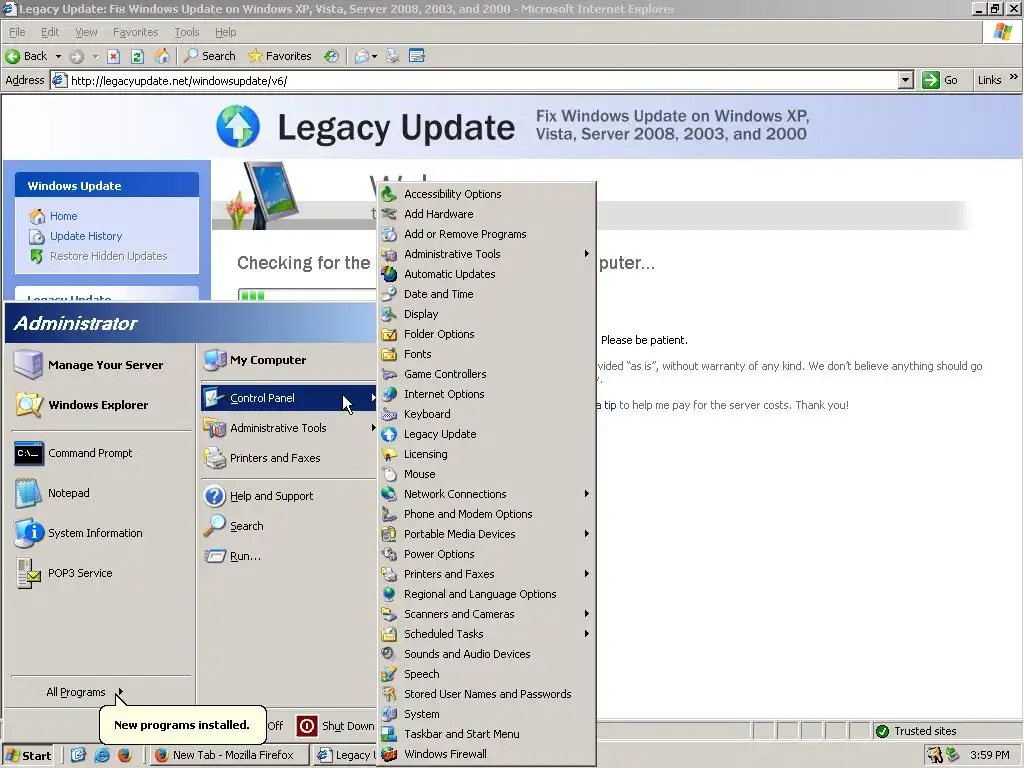The height and width of the screenshot is (768, 1024).
Task: Click the IE Refresh toolbar icon
Action: point(137,56)
